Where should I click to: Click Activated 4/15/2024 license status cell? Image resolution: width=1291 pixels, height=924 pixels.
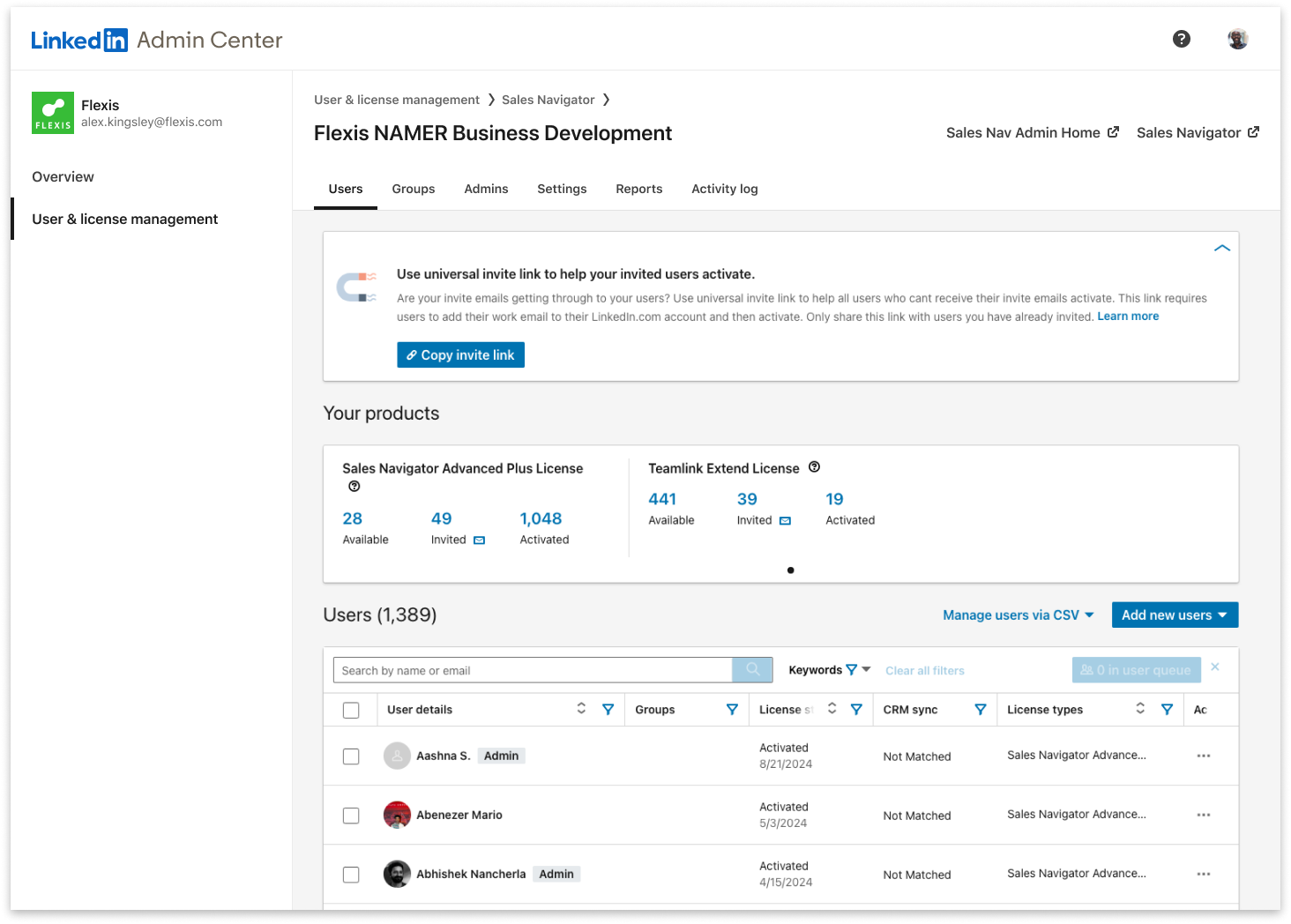coord(786,874)
